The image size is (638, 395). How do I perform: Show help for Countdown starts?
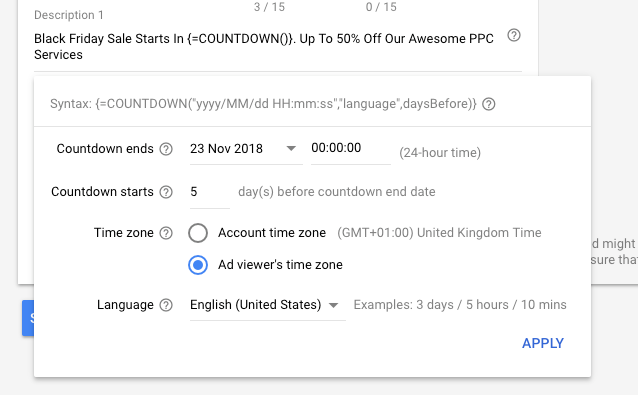point(166,192)
